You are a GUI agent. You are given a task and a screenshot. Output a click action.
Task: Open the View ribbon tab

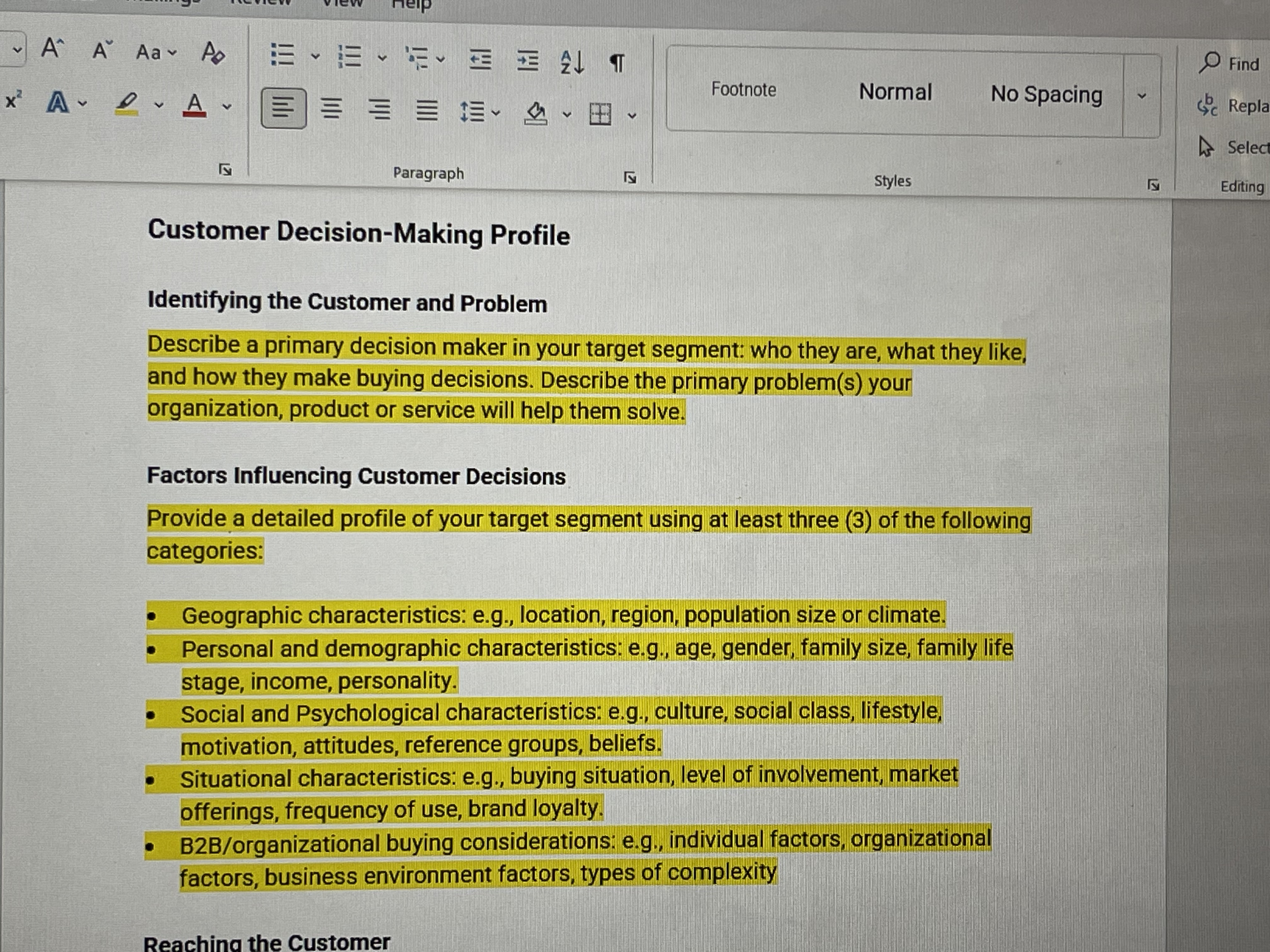coord(343,3)
